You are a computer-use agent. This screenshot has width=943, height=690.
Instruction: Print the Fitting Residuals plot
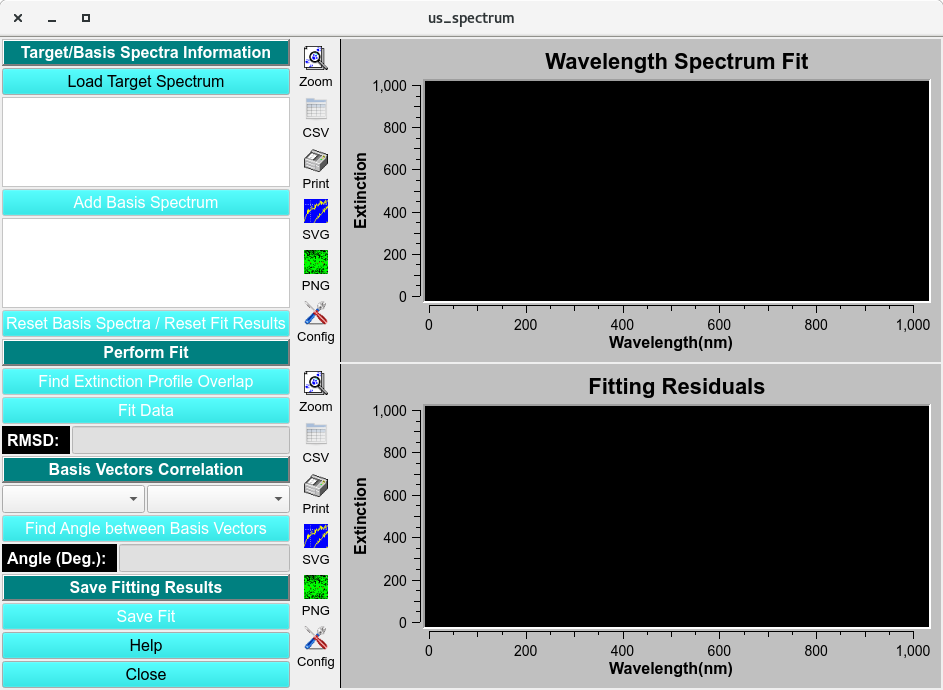pos(315,485)
